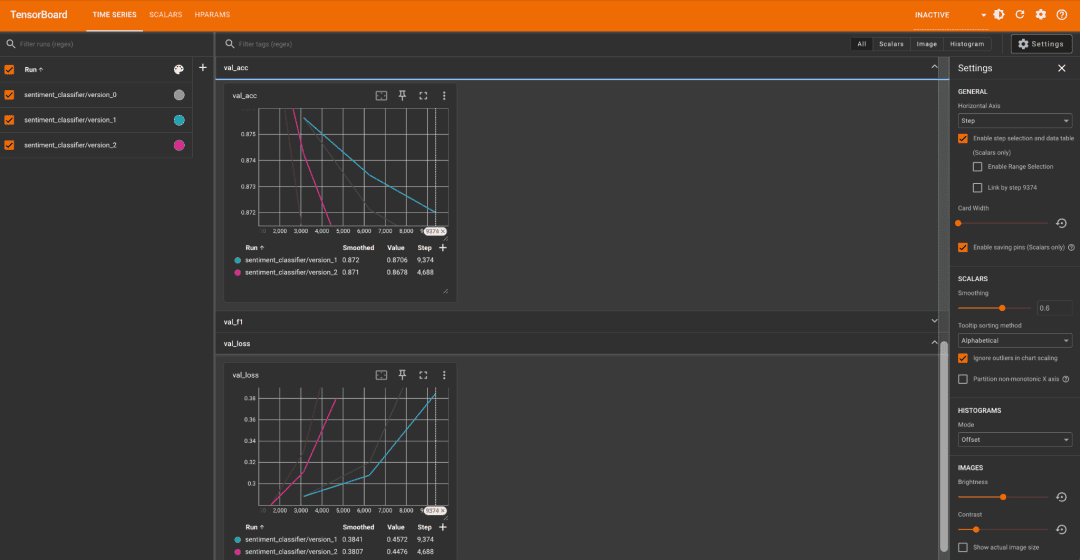The image size is (1080, 560).
Task: Expand the val_f1 section
Action: coord(934,321)
